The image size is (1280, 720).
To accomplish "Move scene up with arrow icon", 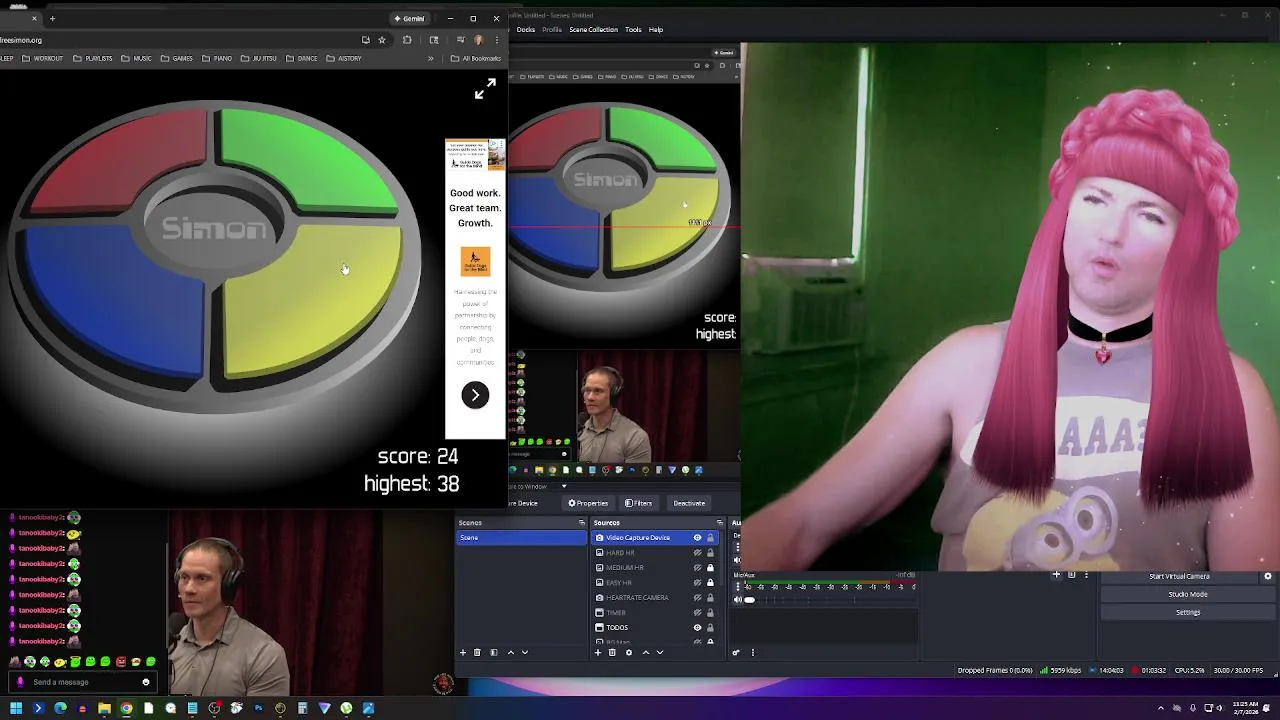I will pyautogui.click(x=511, y=652).
